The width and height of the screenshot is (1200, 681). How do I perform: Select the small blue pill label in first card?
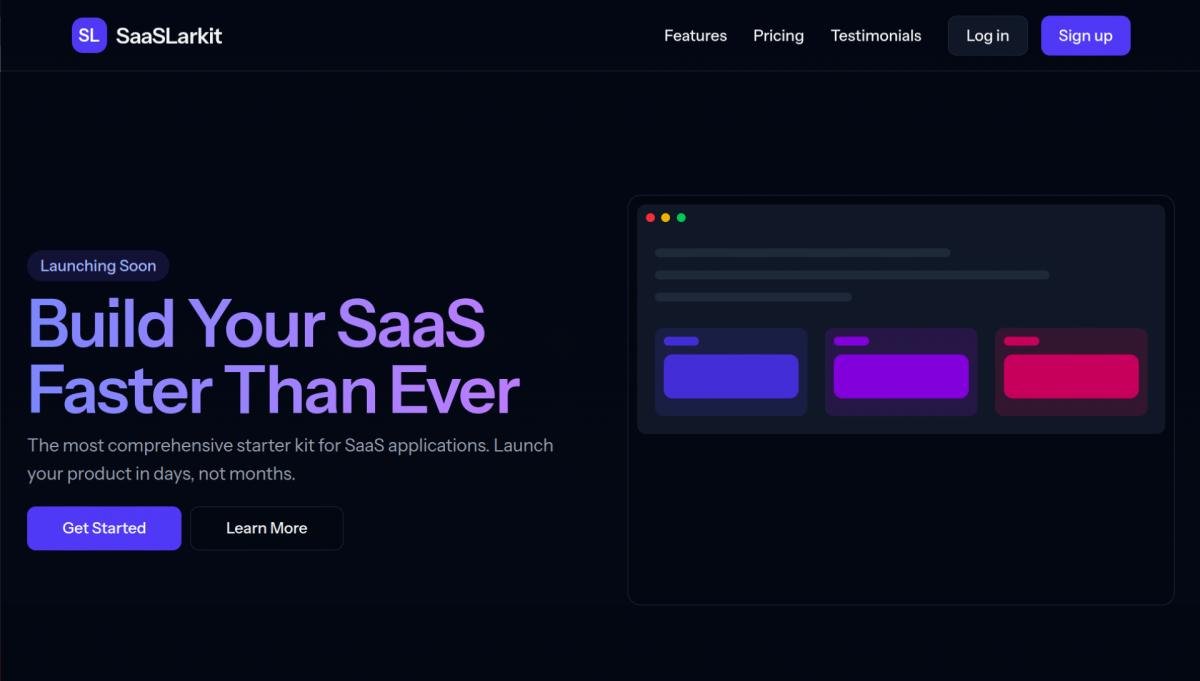(681, 341)
